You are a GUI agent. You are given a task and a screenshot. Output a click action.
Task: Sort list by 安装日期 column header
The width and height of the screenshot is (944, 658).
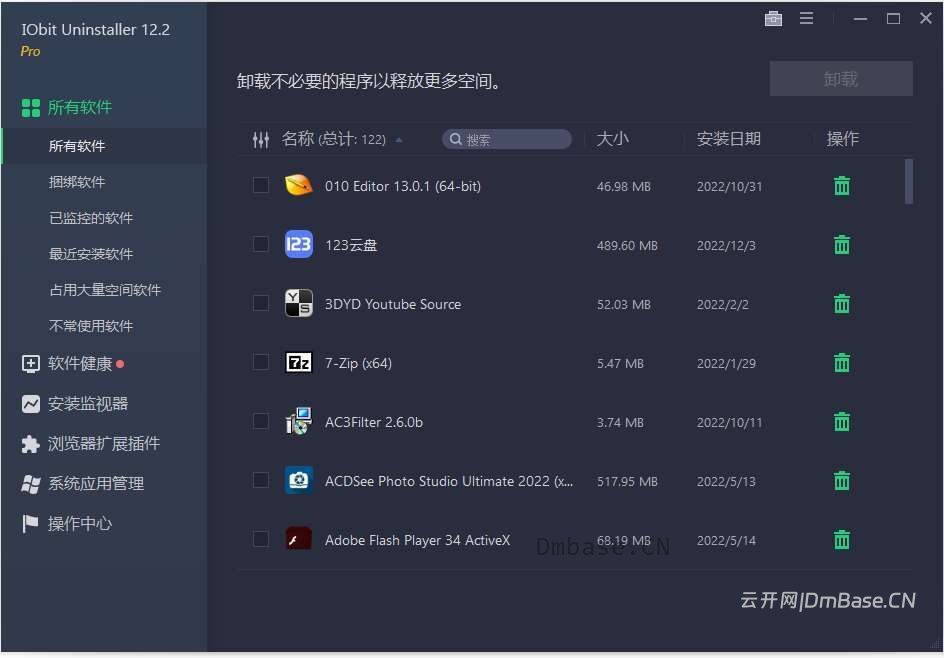728,139
